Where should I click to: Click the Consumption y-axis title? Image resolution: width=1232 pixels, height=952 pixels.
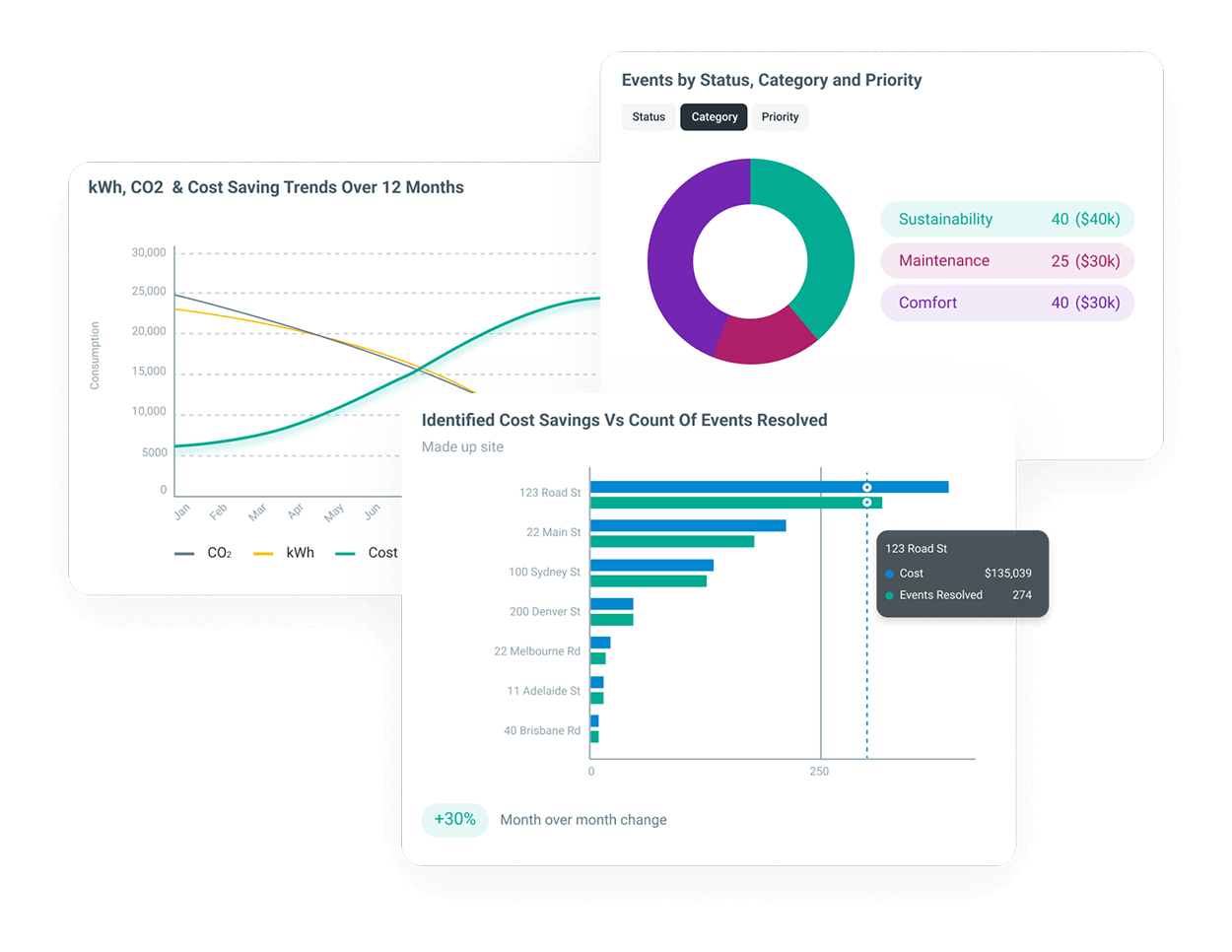pos(96,356)
